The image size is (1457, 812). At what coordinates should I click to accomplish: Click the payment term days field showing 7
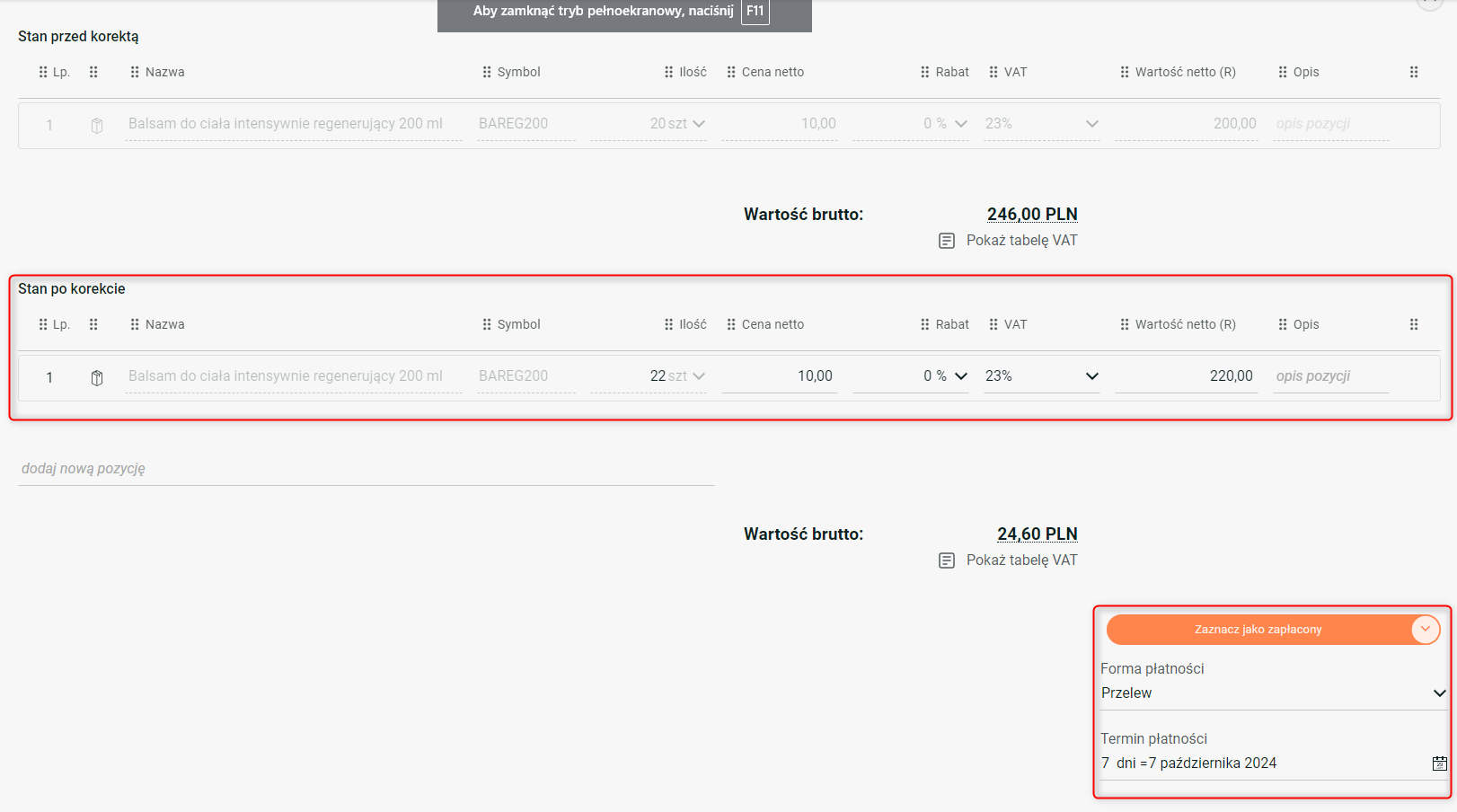point(1106,763)
